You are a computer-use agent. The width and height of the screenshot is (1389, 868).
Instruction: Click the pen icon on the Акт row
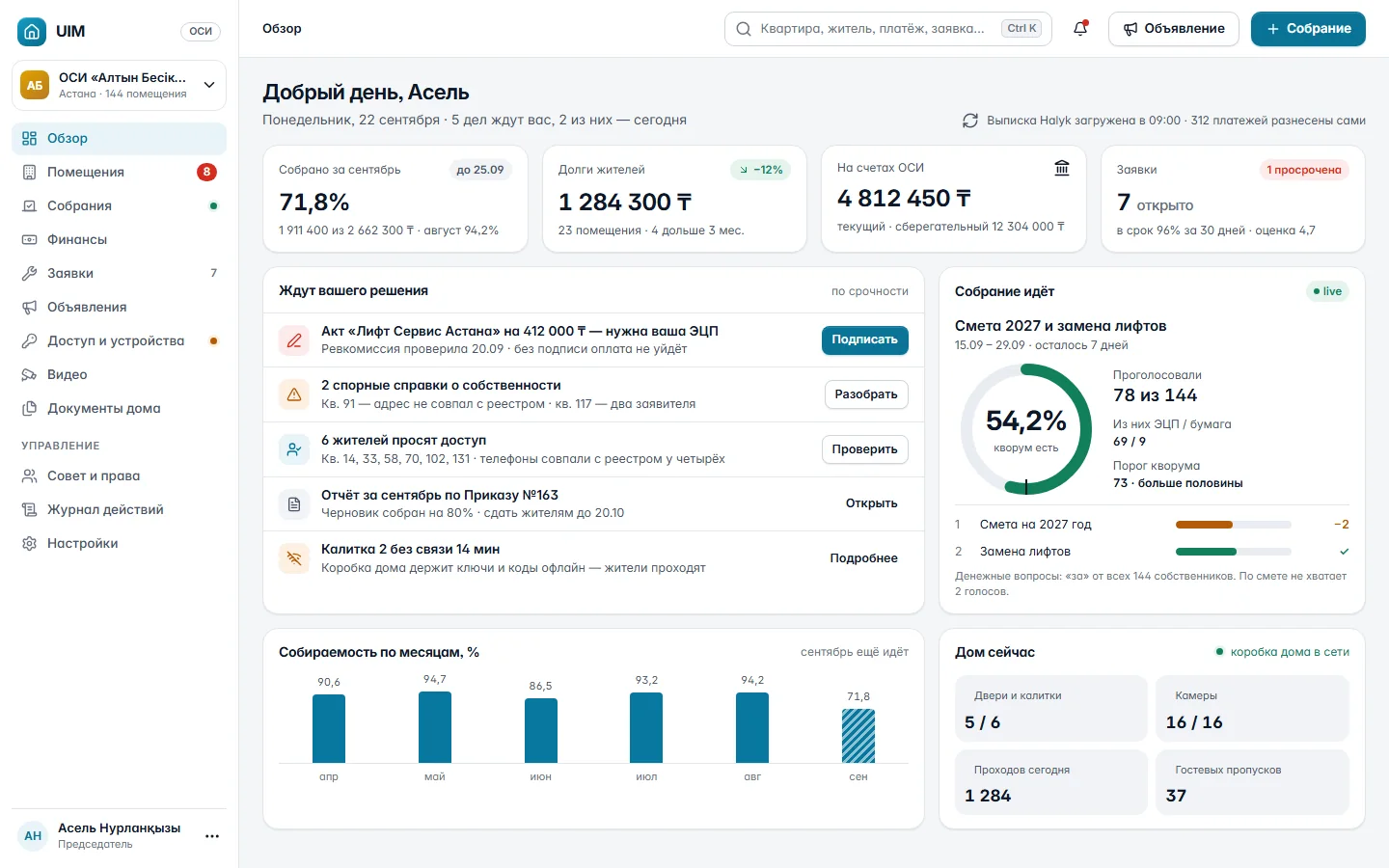coord(294,340)
